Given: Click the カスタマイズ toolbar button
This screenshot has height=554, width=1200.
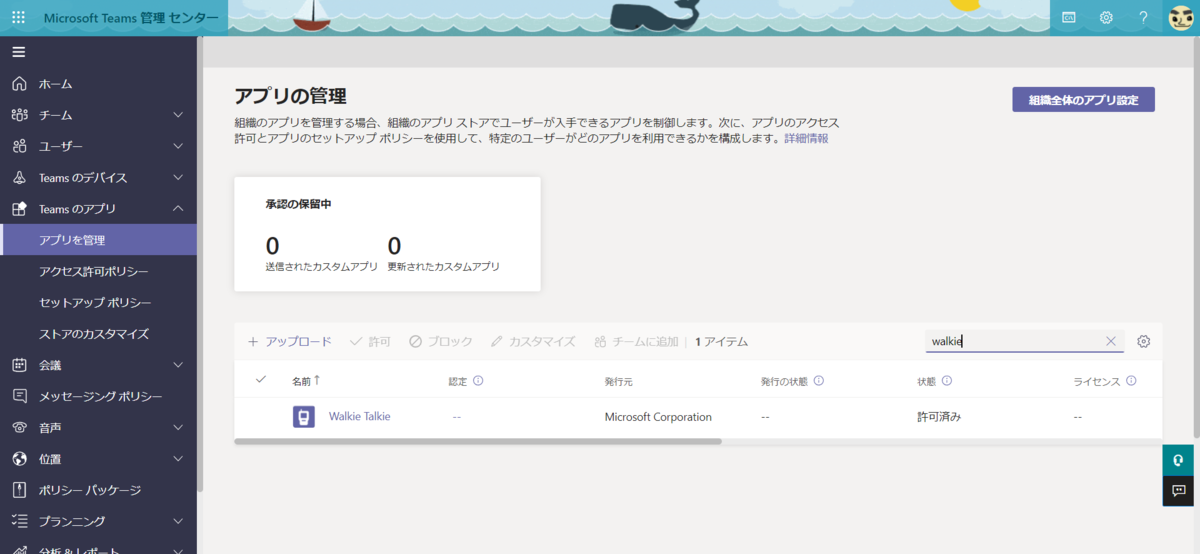Looking at the screenshot, I should coord(533,341).
